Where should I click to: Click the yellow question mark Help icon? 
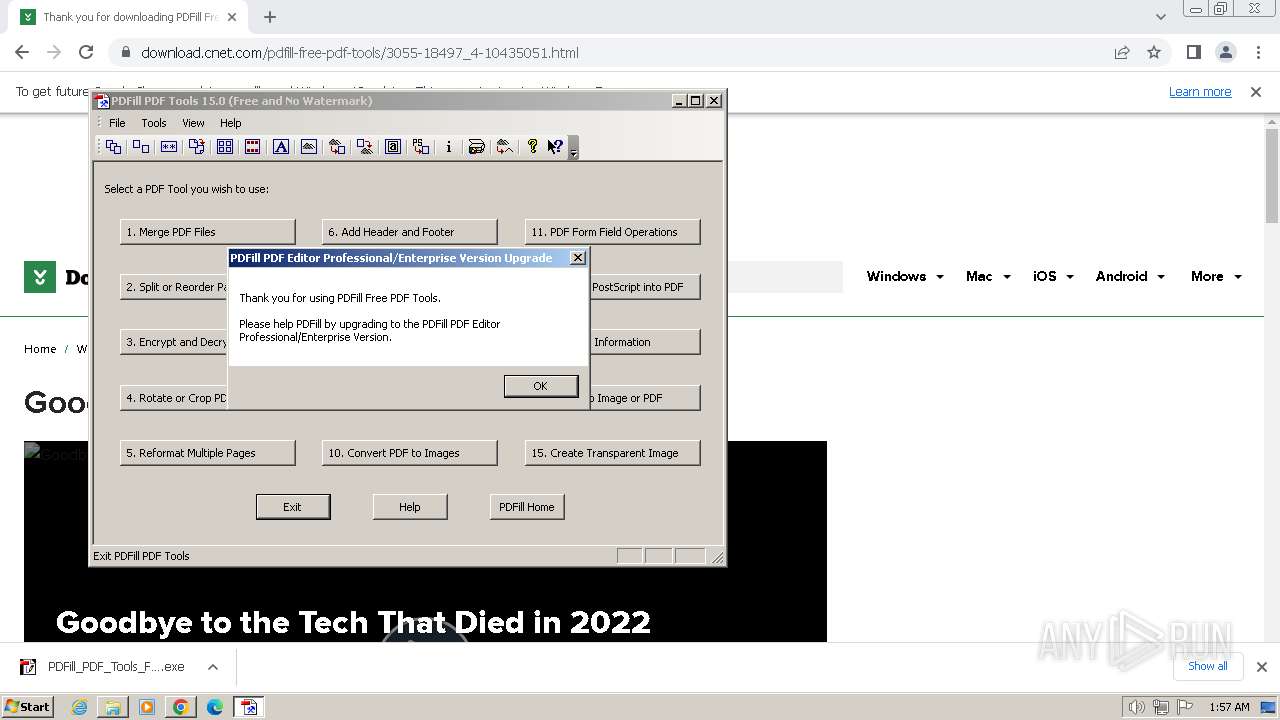pos(532,147)
